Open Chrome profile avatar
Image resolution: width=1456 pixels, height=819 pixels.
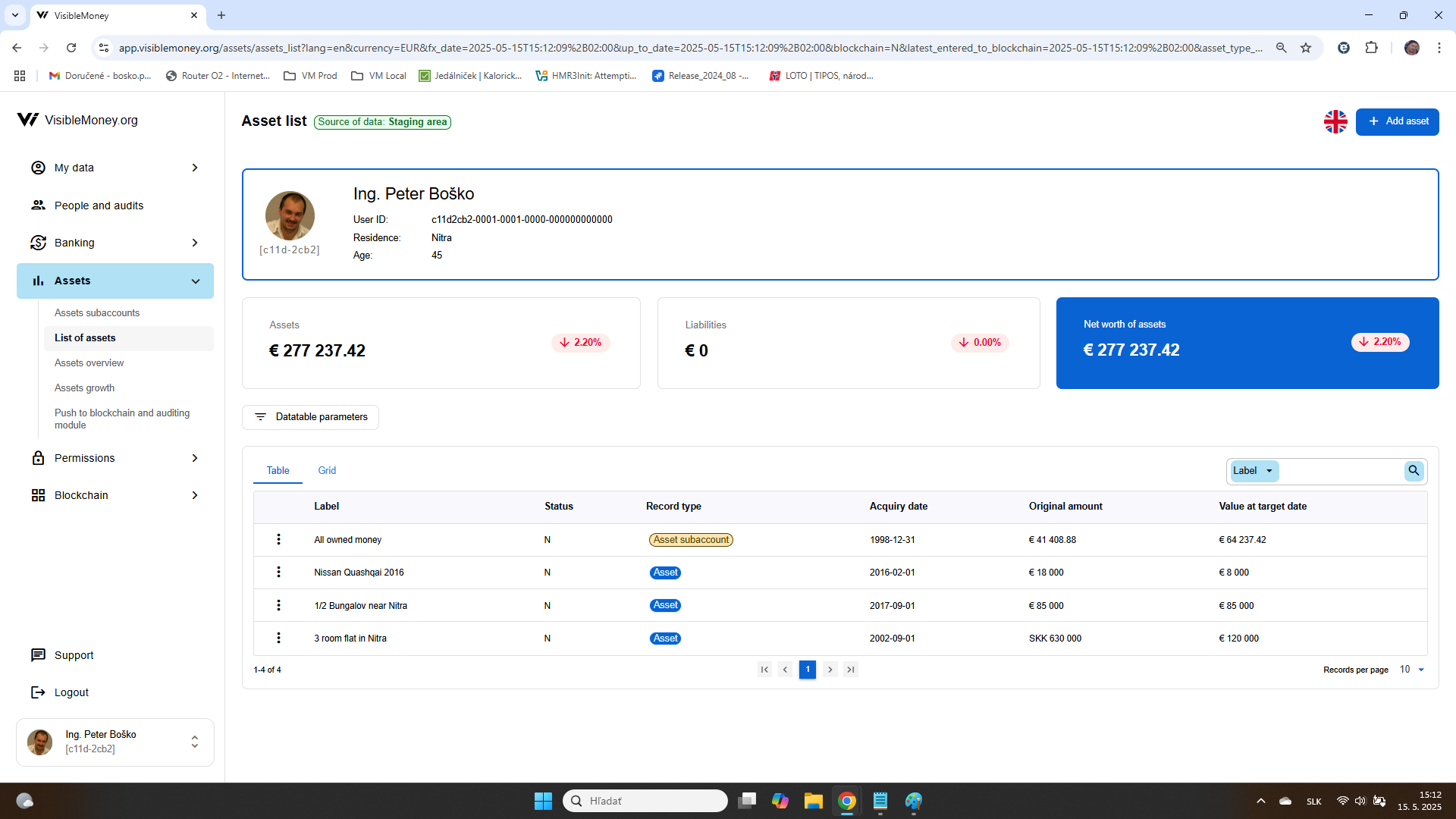(x=1411, y=48)
